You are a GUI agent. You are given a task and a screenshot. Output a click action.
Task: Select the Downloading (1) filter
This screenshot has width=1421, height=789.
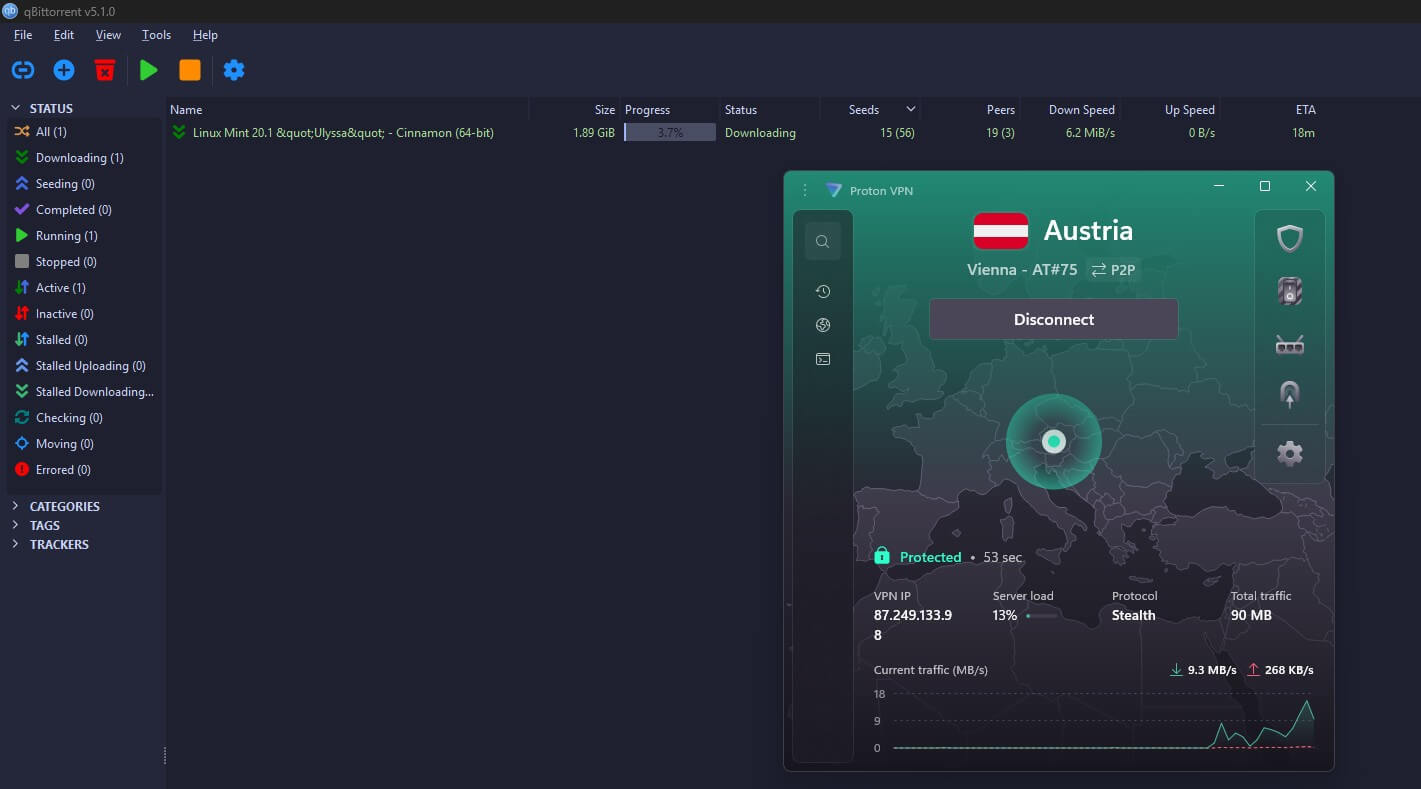[x=84, y=158]
